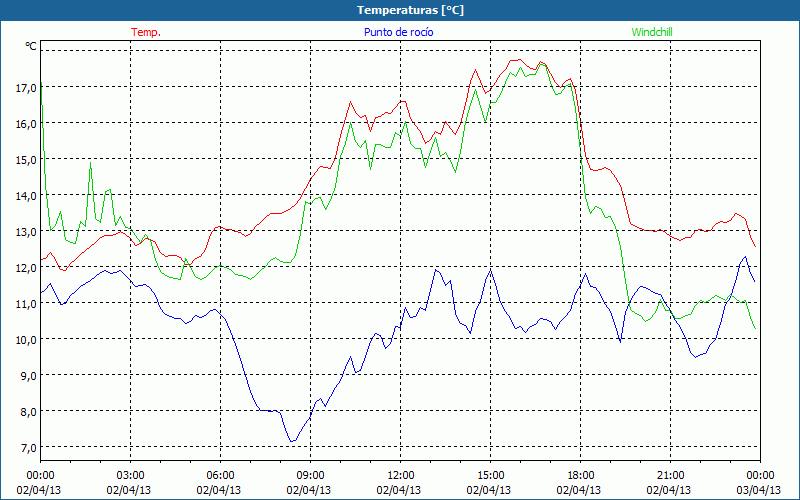Click the 09:00 time axis label

point(310,476)
